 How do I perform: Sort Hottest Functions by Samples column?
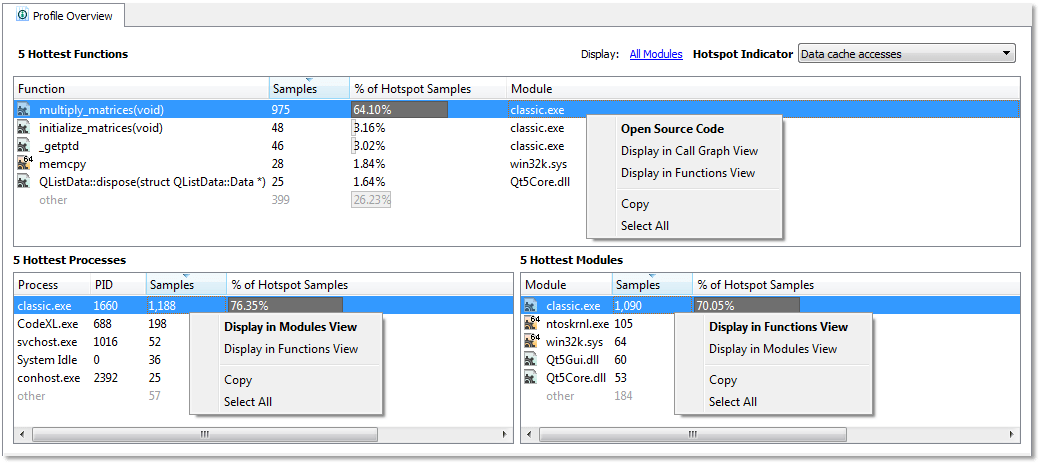309,89
